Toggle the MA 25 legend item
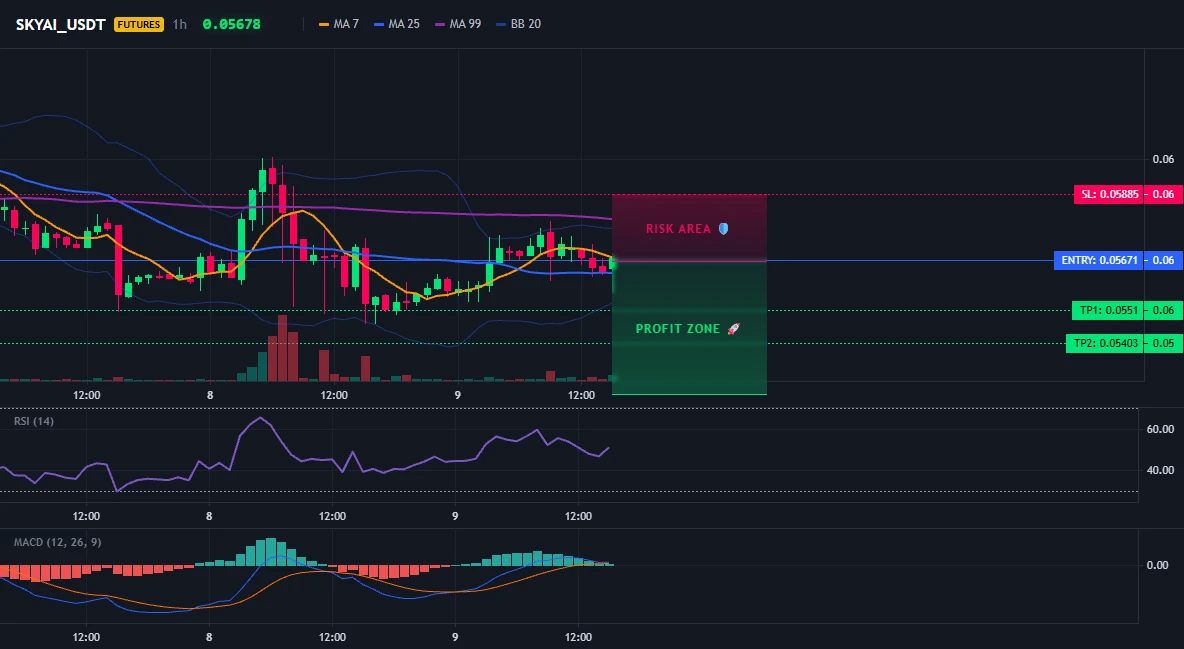1184x649 pixels. [397, 24]
